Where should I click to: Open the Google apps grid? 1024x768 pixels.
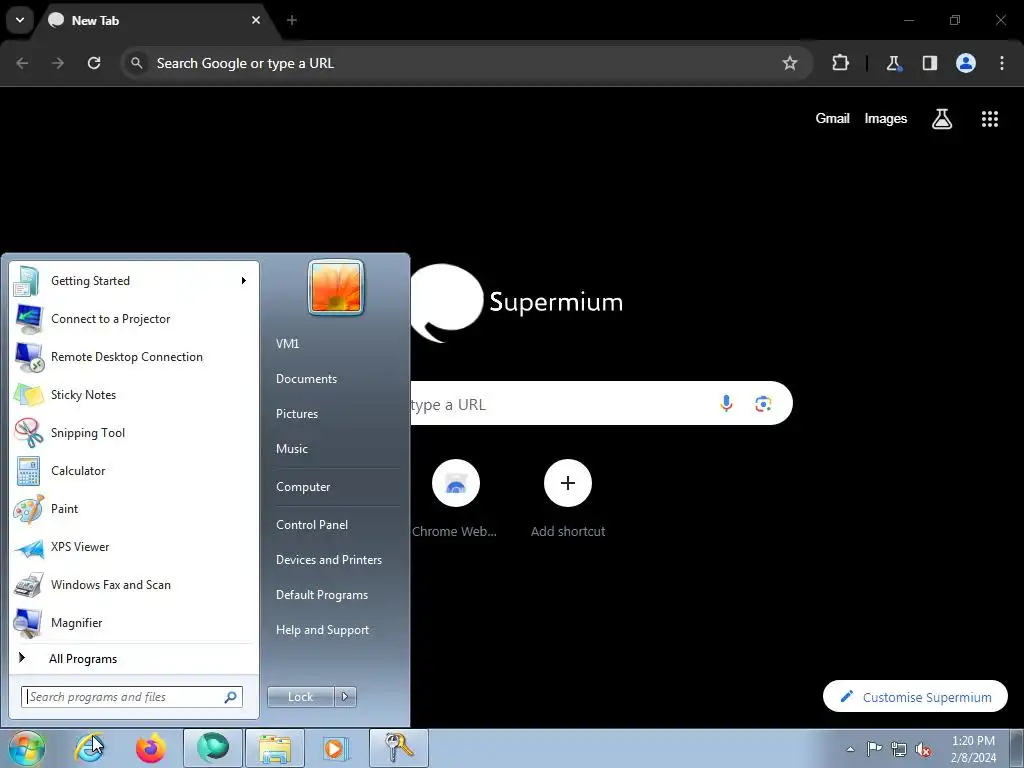coord(990,118)
